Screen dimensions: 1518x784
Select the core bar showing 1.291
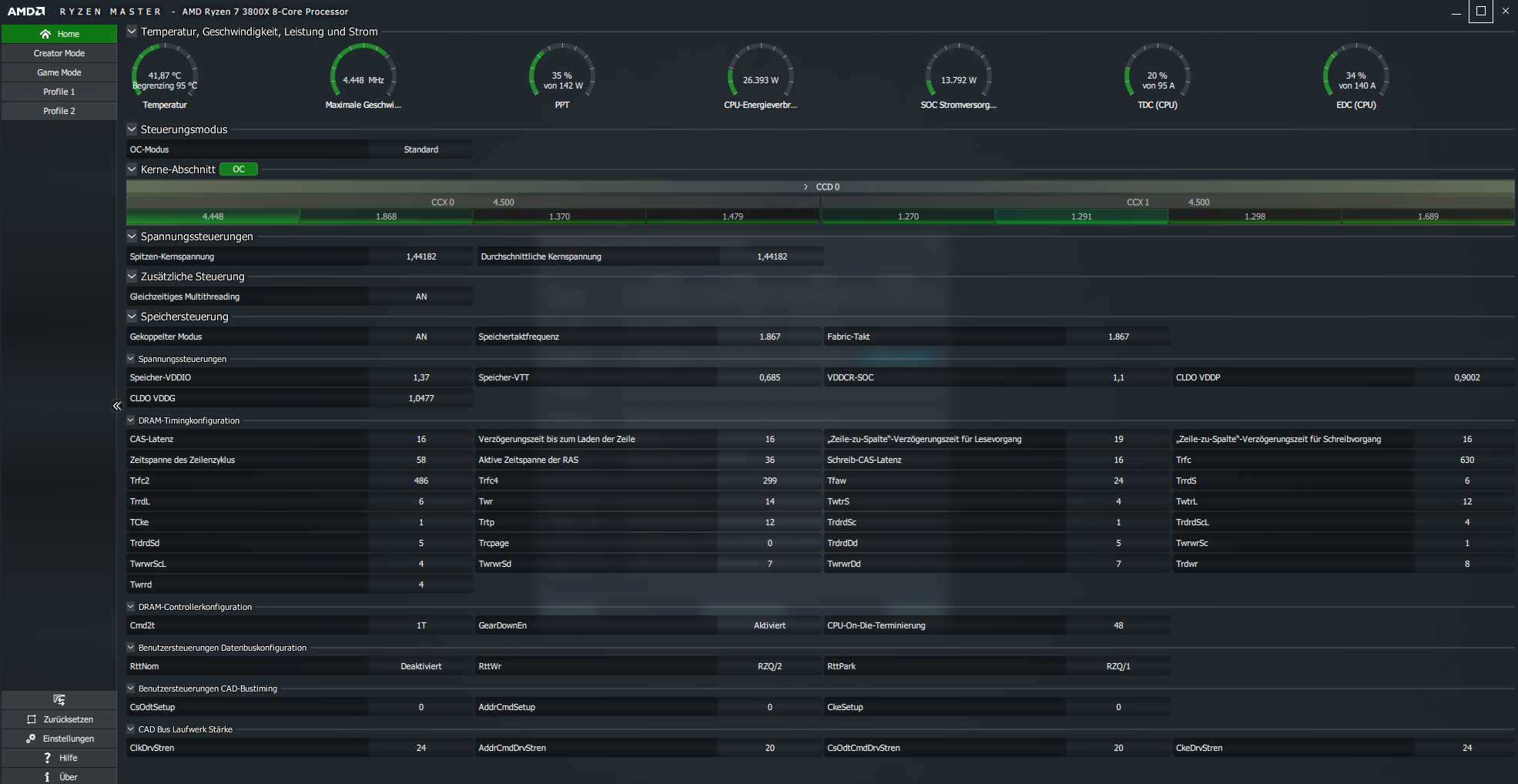click(x=1081, y=216)
